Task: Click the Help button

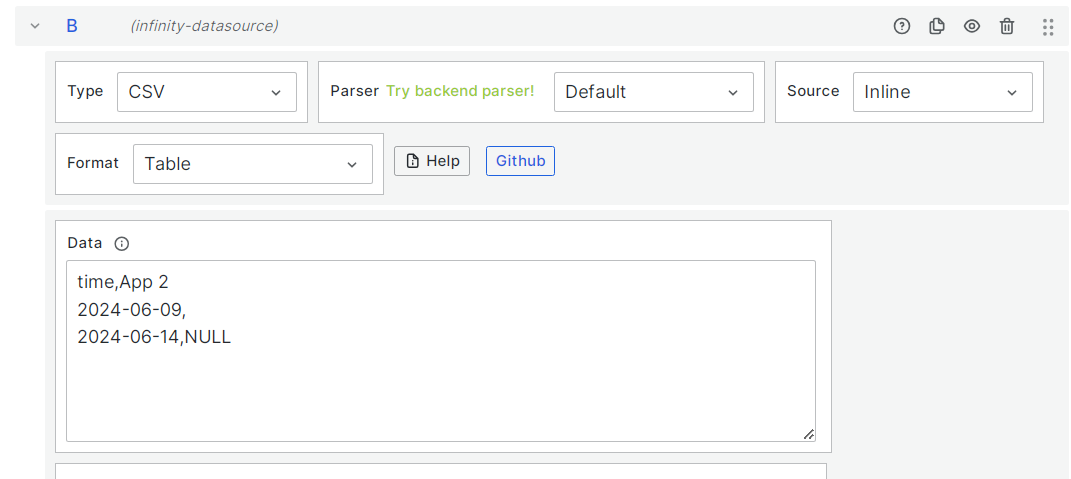Action: pyautogui.click(x=432, y=161)
